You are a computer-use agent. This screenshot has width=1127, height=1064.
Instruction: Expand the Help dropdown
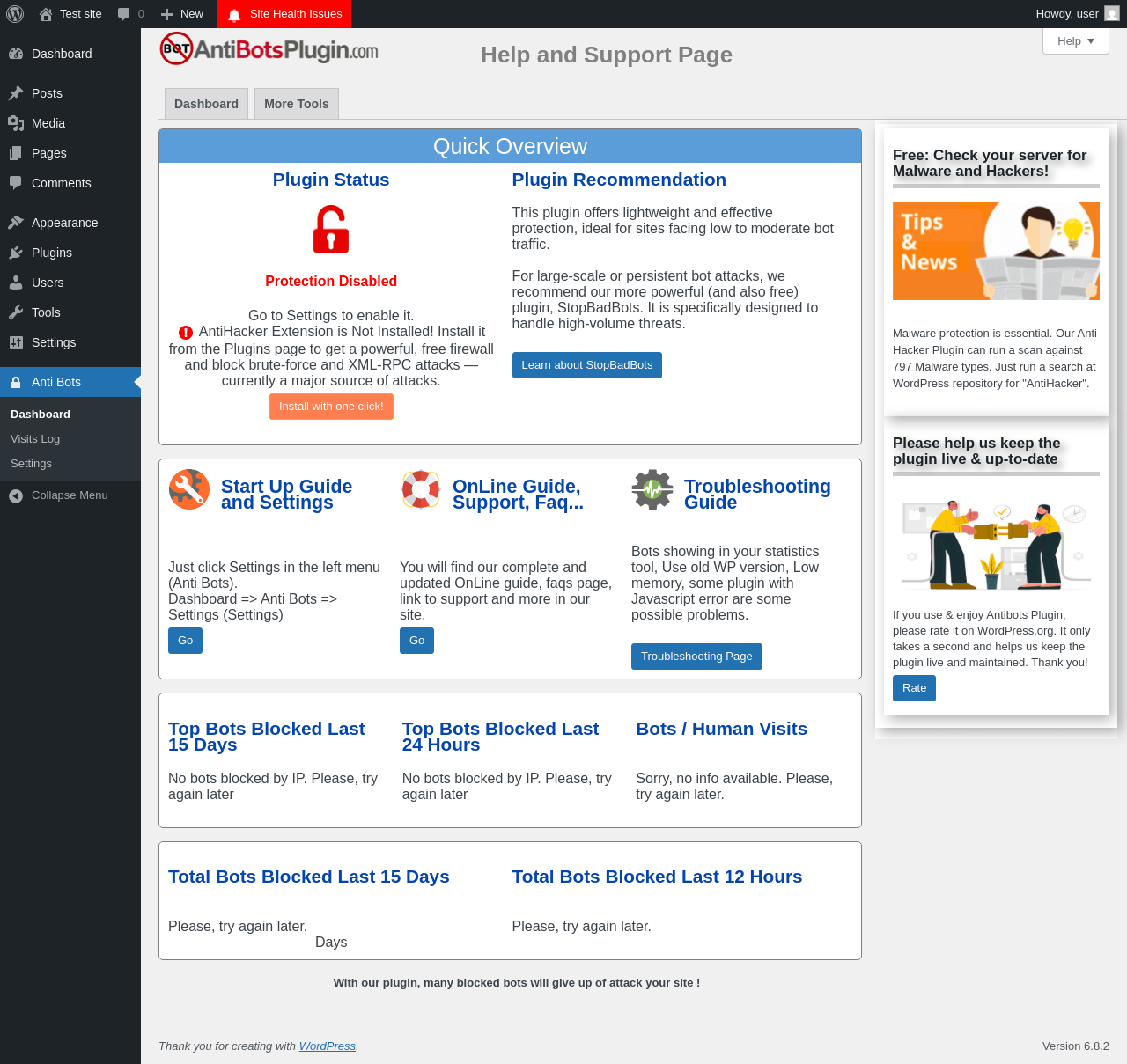(1076, 41)
